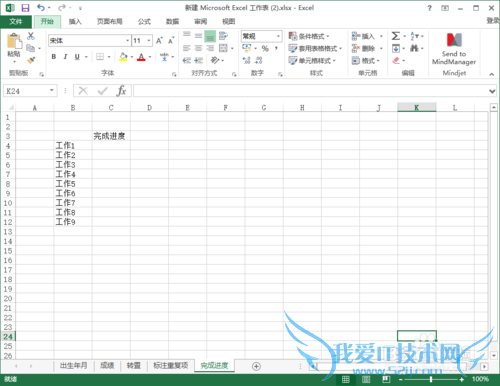Click the Redo arrow icon
Viewport: 500px width, 386px height.
(62, 8)
